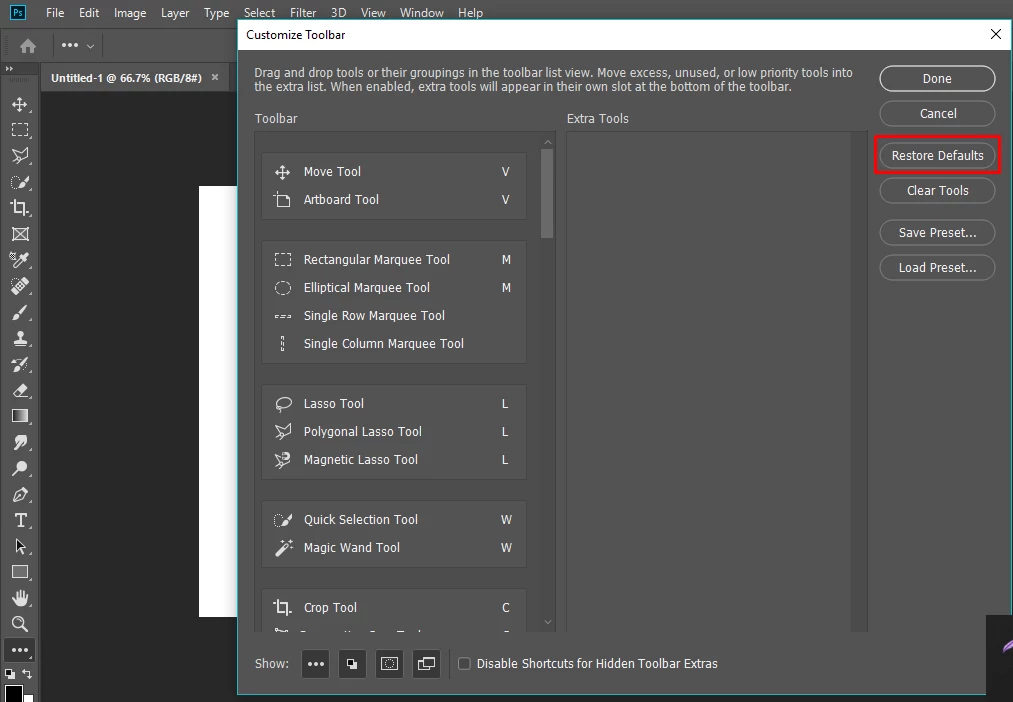Click Restore Defaults button
This screenshot has height=702, width=1013.
[x=937, y=156]
